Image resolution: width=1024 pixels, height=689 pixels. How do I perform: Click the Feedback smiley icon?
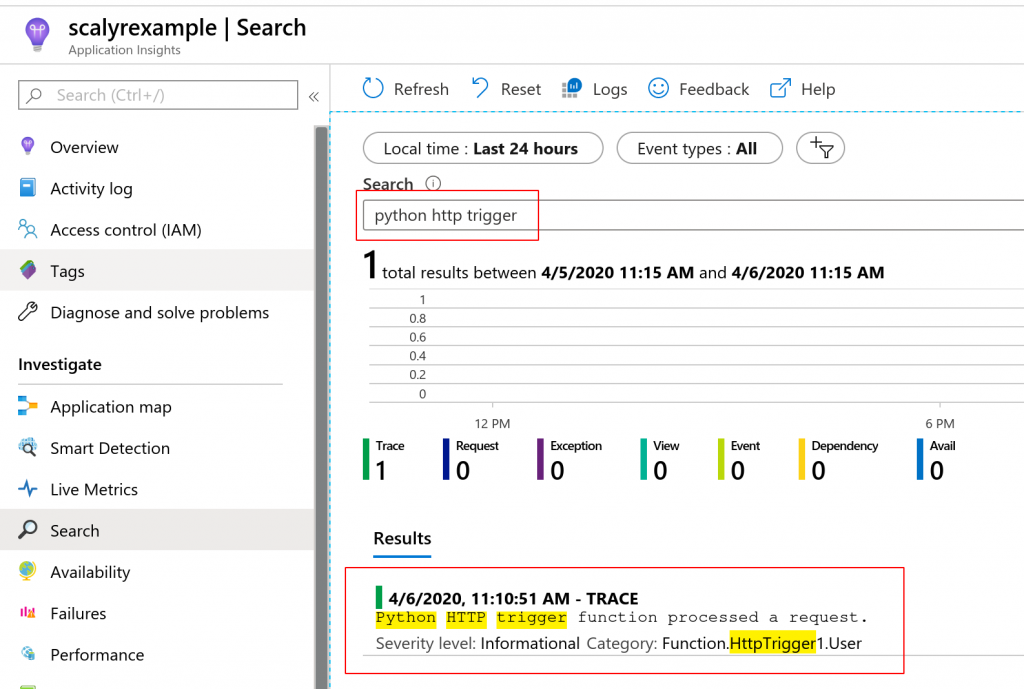[x=658, y=89]
